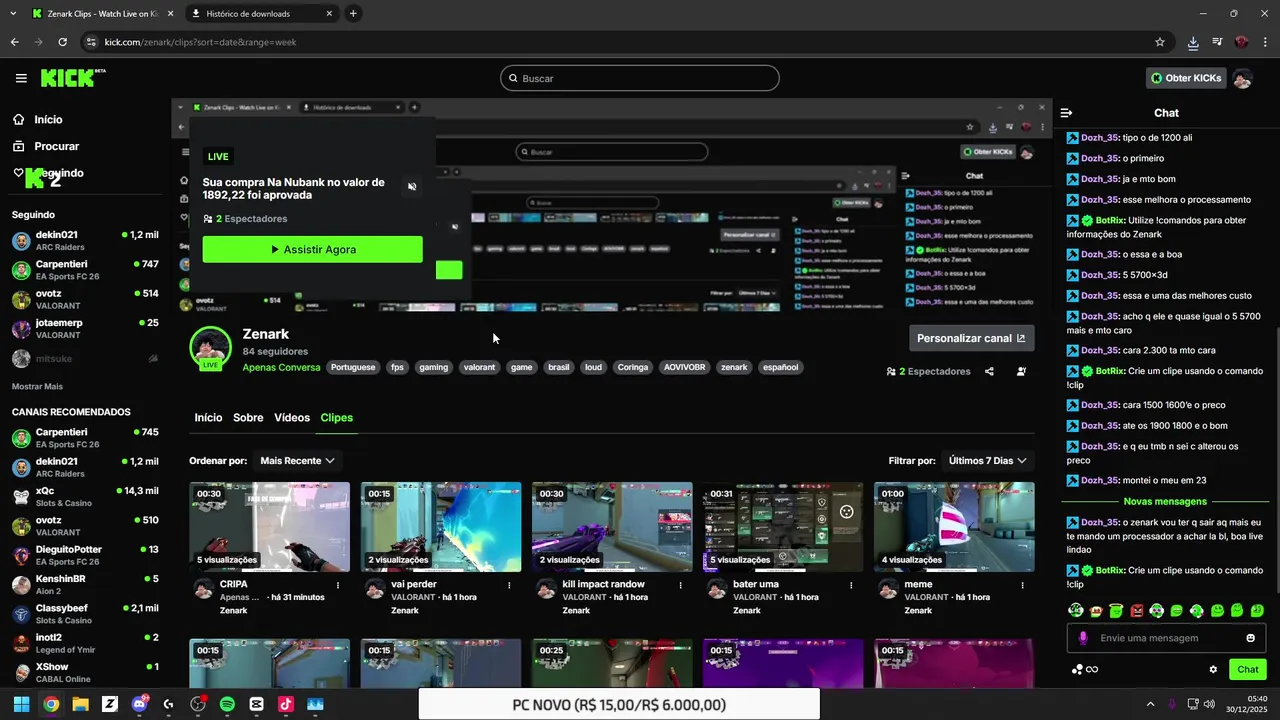Open options menu for CRIPA clip
1280x720 pixels.
337,585
